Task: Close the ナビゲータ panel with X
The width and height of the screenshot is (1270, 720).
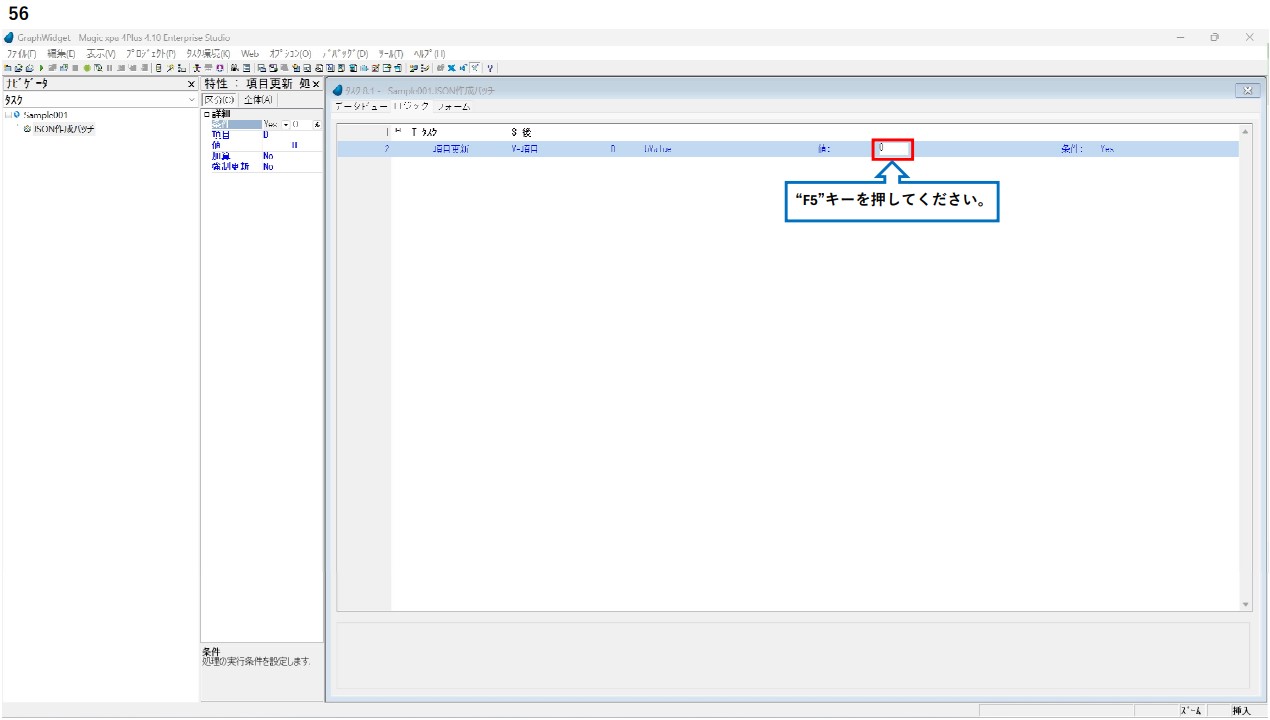Action: [192, 84]
